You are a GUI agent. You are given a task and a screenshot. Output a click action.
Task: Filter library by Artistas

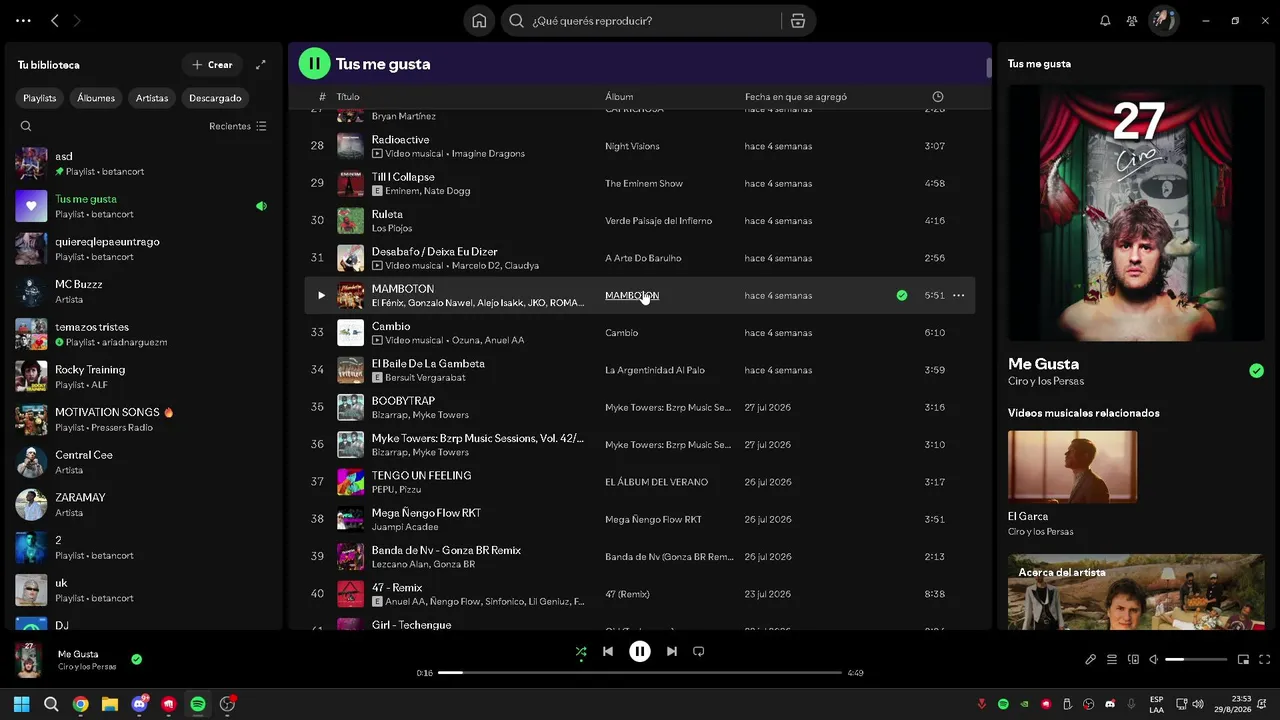[152, 98]
